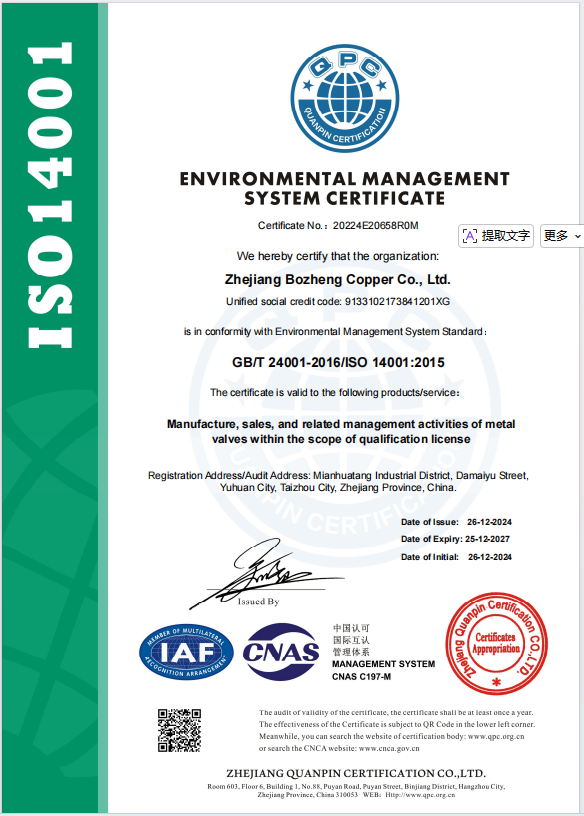Click the CNAS accreditation logo

point(281,652)
